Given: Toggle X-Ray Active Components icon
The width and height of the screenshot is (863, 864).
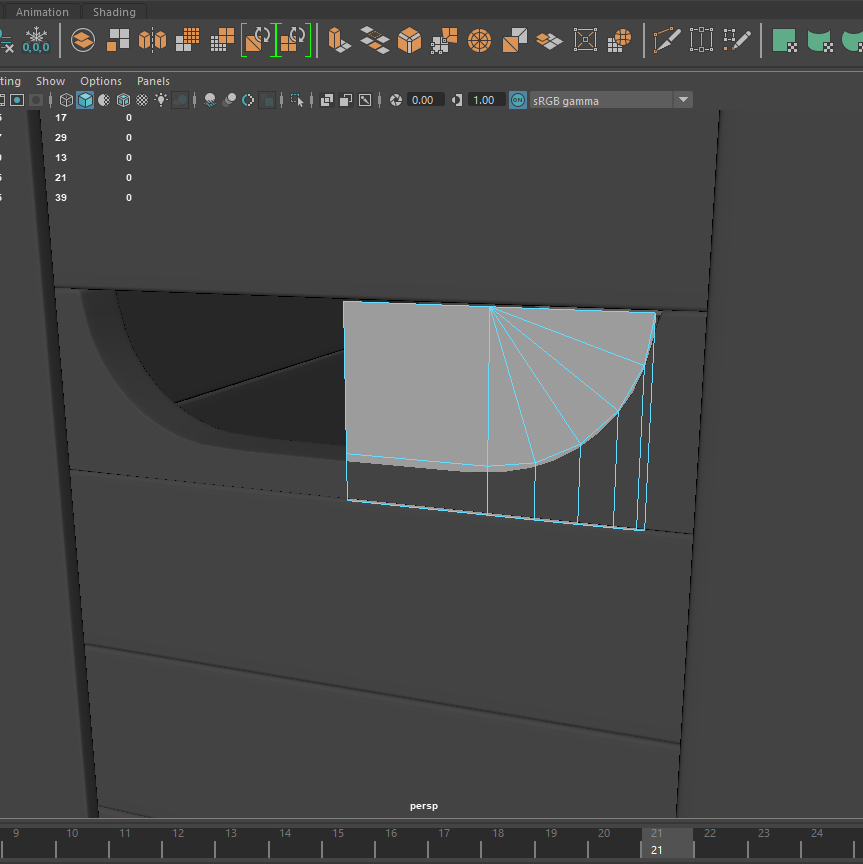Looking at the screenshot, I should (x=346, y=100).
